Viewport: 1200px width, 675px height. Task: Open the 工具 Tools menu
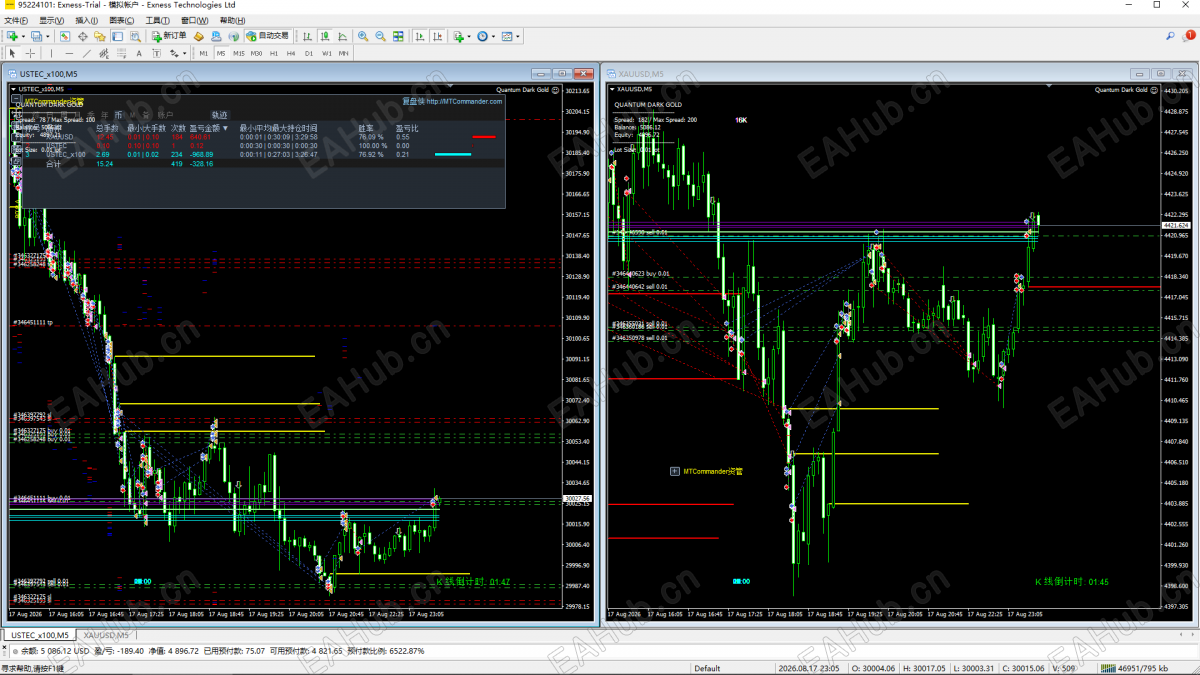pos(157,20)
